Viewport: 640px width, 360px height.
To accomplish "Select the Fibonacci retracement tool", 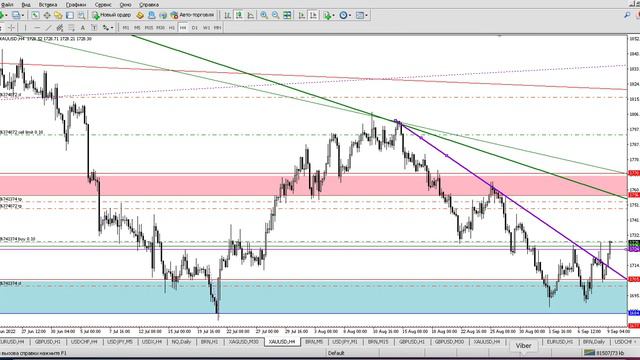I will point(71,28).
